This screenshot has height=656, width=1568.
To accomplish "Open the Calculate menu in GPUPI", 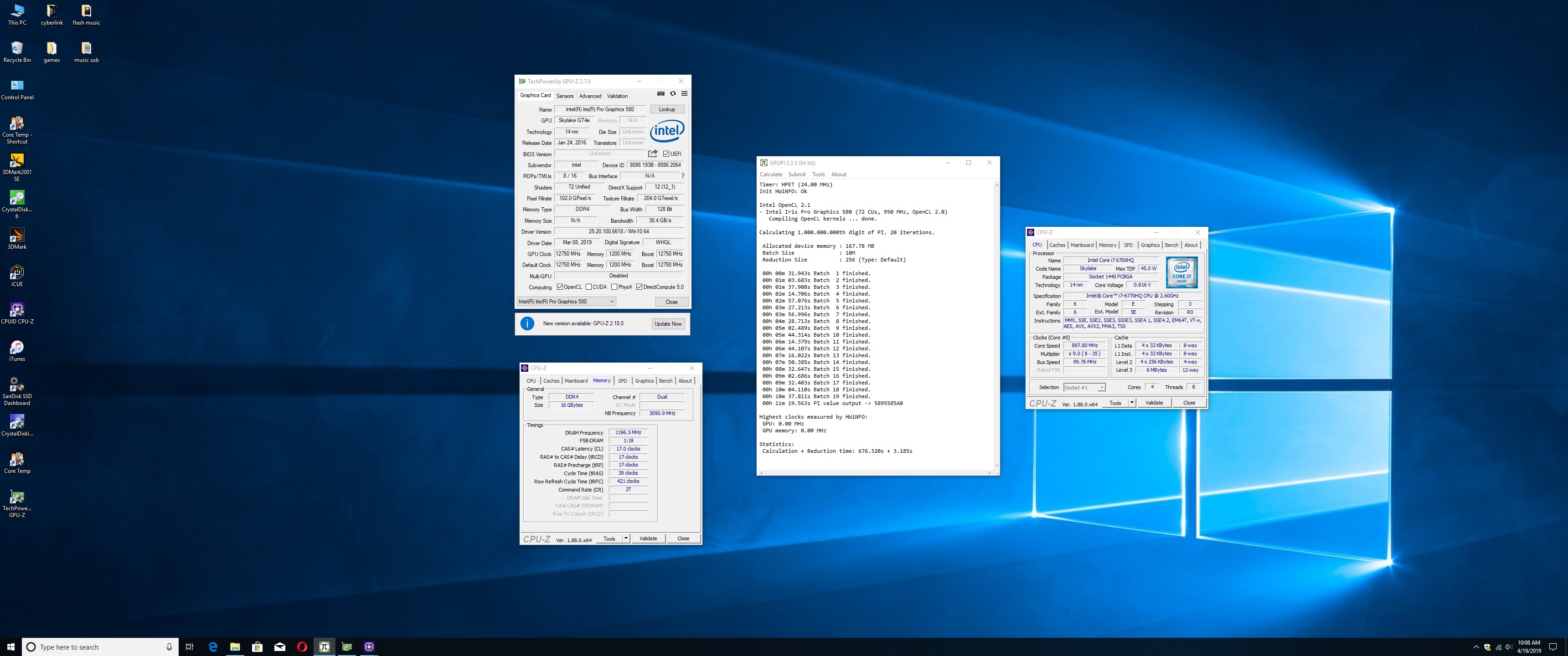I will click(x=771, y=174).
